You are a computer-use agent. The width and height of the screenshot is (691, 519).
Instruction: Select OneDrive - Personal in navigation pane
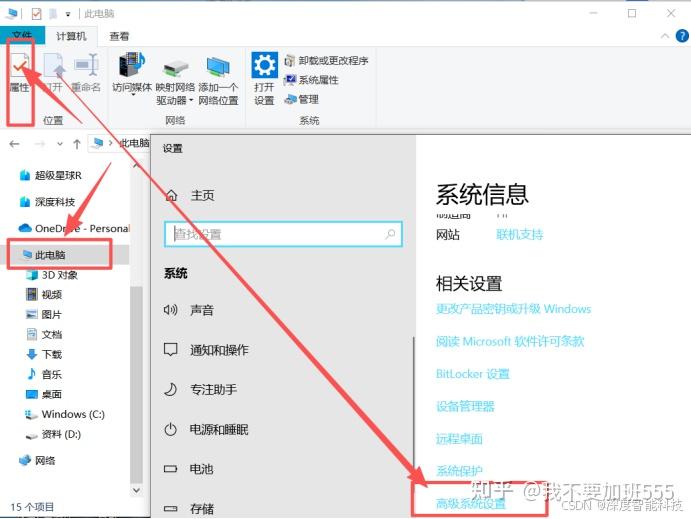[x=73, y=228]
